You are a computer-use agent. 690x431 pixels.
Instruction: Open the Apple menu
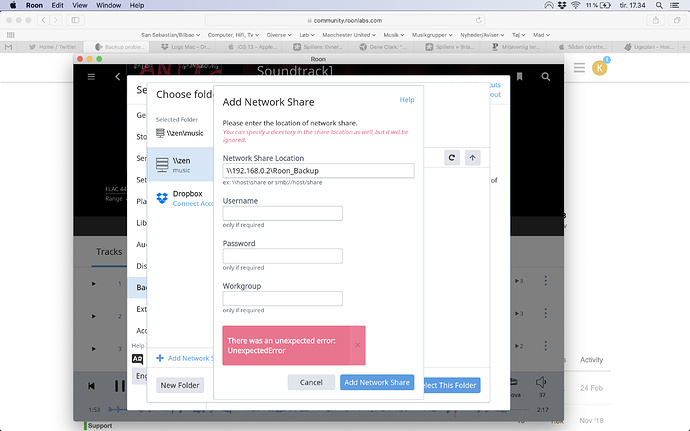point(13,5)
